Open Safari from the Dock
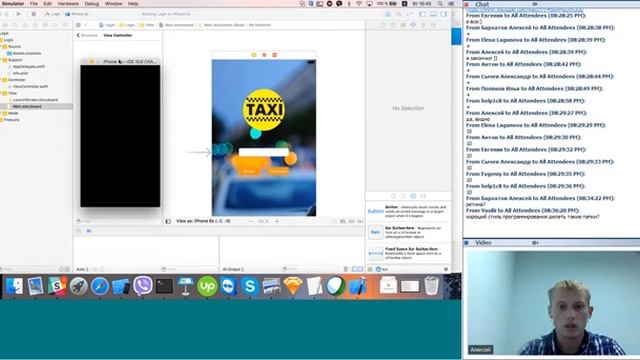 pyautogui.click(x=100, y=286)
